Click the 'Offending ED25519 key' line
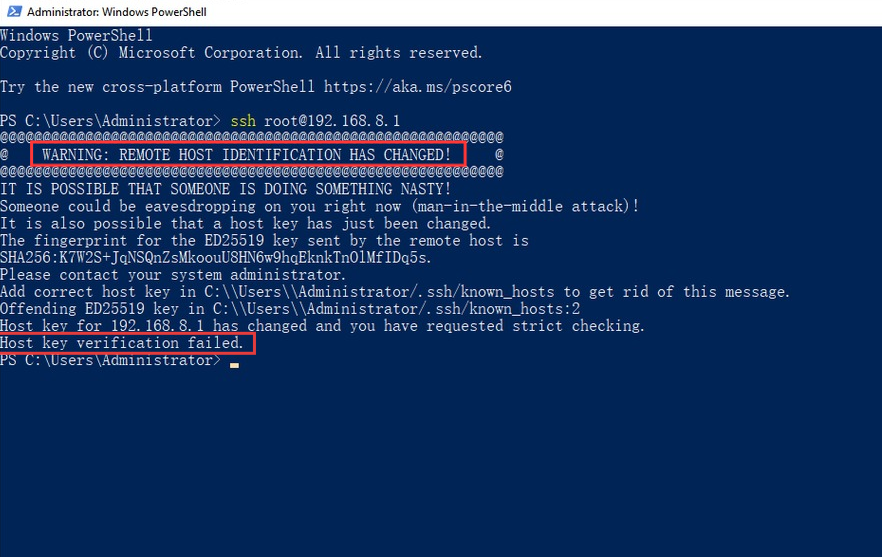This screenshot has height=557, width=883. [x=290, y=309]
